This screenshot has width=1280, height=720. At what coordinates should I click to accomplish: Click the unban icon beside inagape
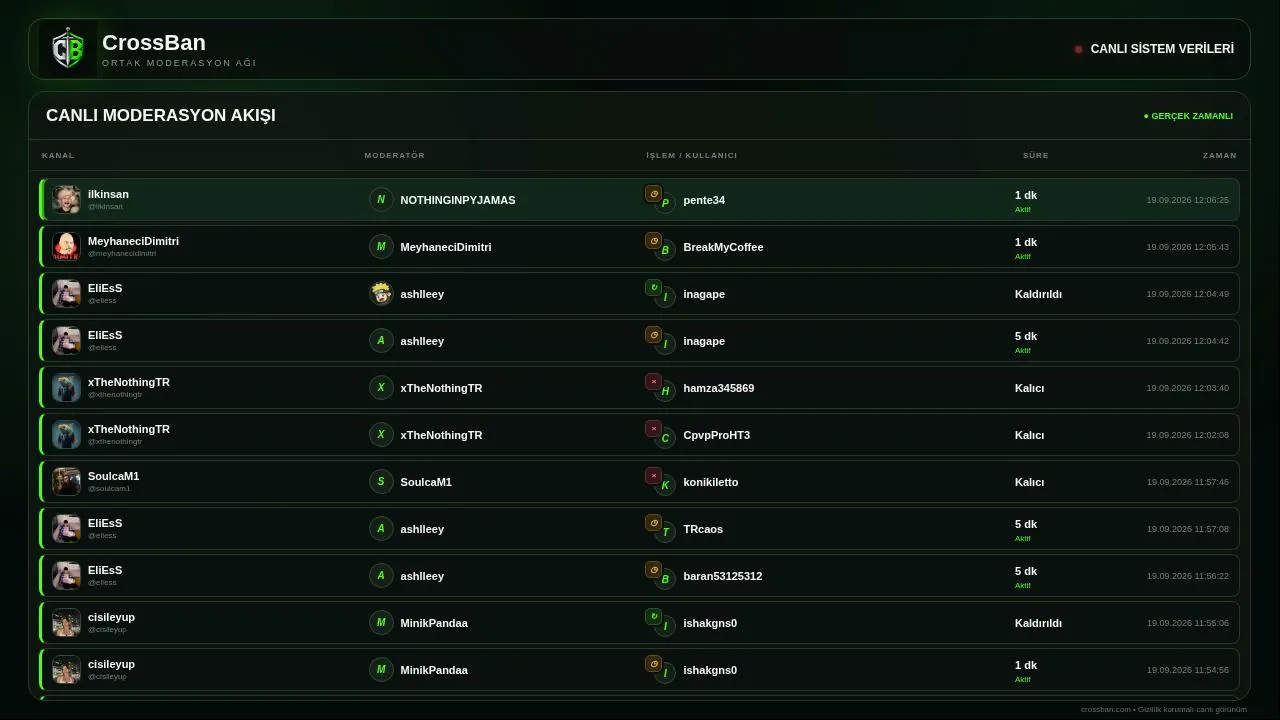653,288
